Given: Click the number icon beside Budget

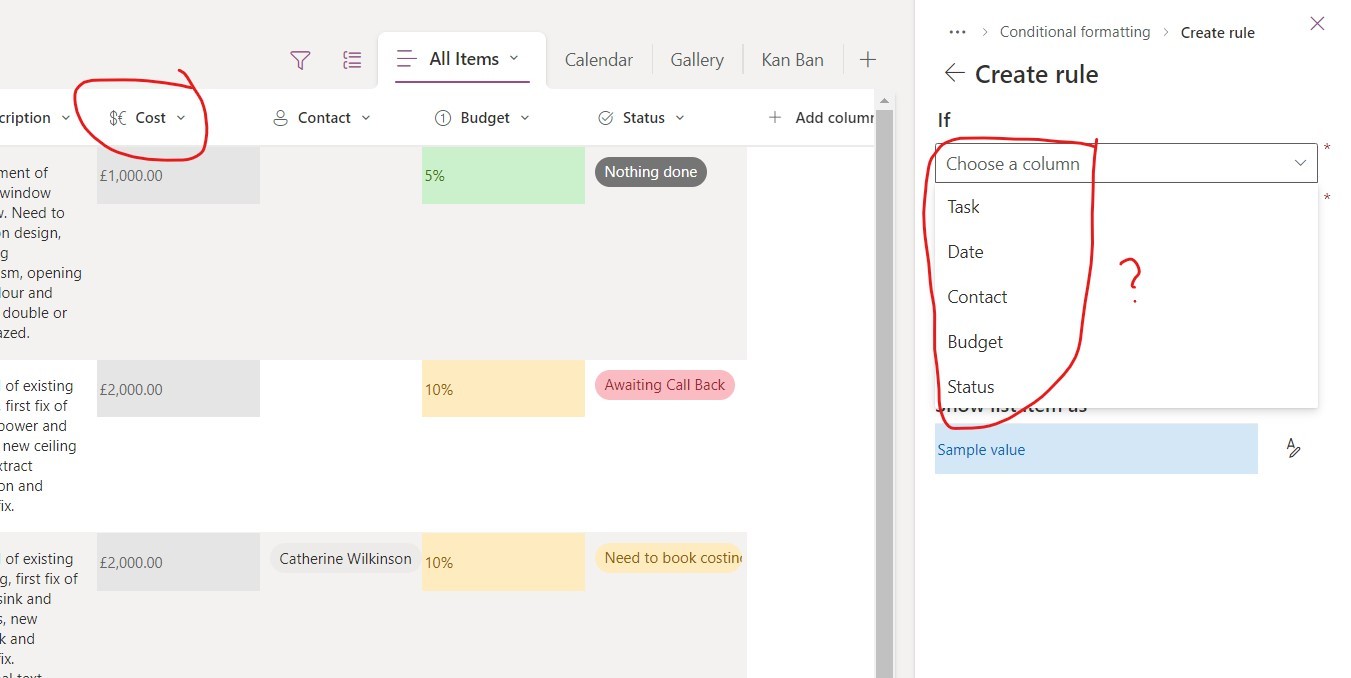Looking at the screenshot, I should (x=443, y=118).
